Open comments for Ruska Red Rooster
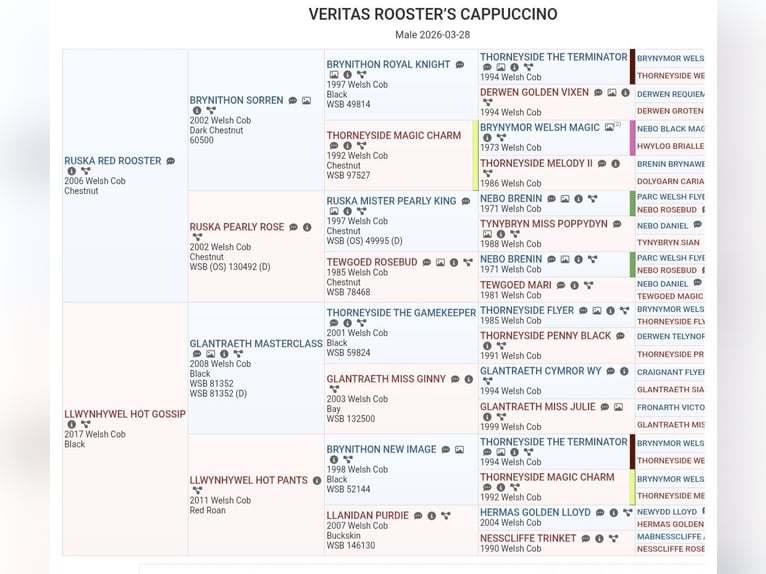The height and width of the screenshot is (574, 766). point(170,161)
